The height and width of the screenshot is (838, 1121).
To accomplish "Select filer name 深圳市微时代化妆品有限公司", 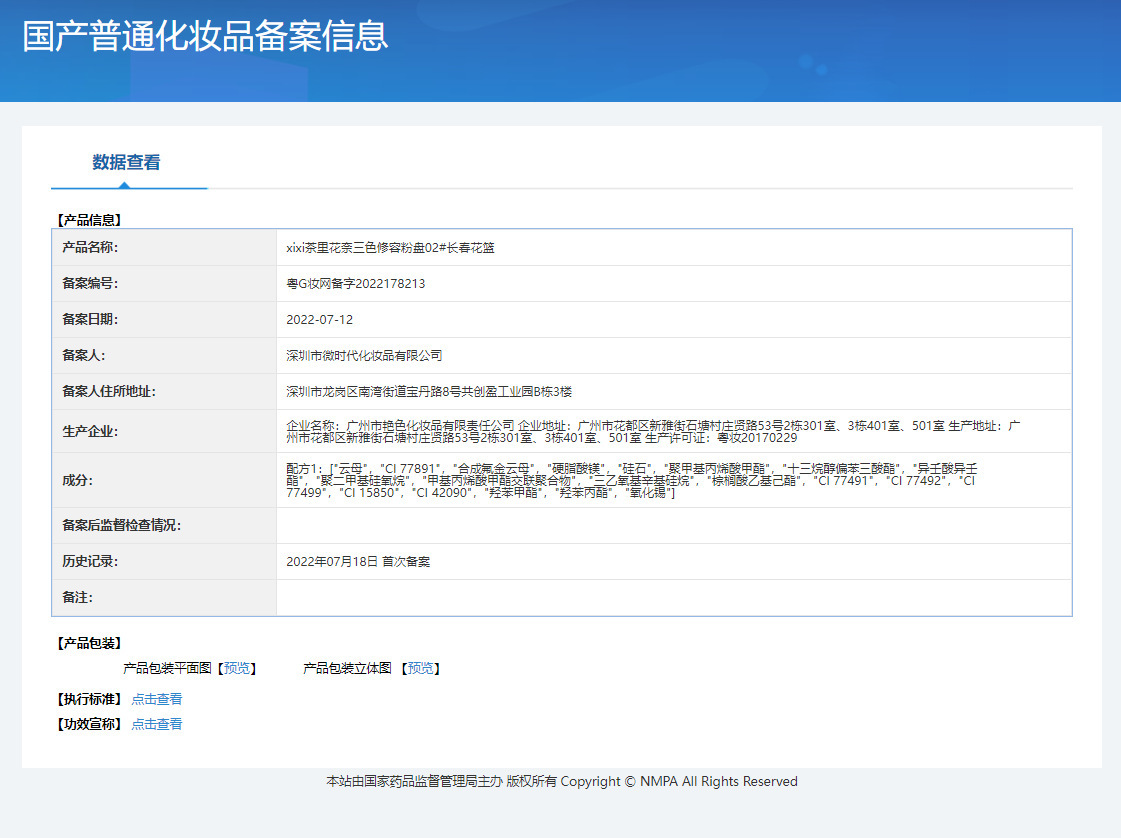I will point(364,355).
